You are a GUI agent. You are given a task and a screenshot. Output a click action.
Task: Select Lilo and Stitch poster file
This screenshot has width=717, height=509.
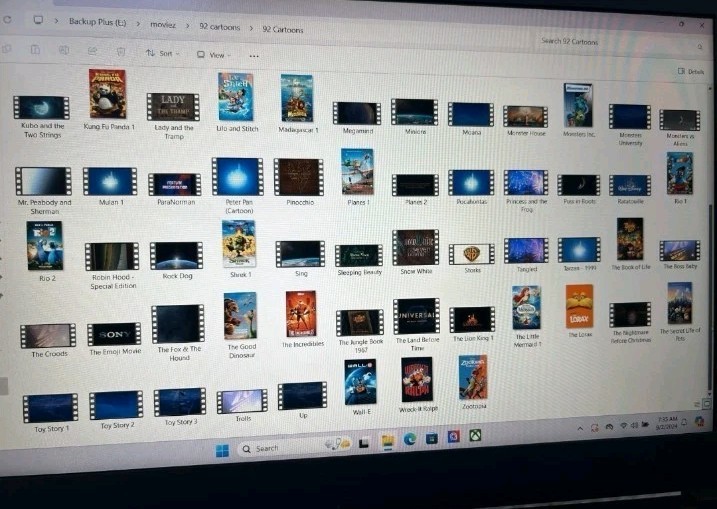pos(235,96)
